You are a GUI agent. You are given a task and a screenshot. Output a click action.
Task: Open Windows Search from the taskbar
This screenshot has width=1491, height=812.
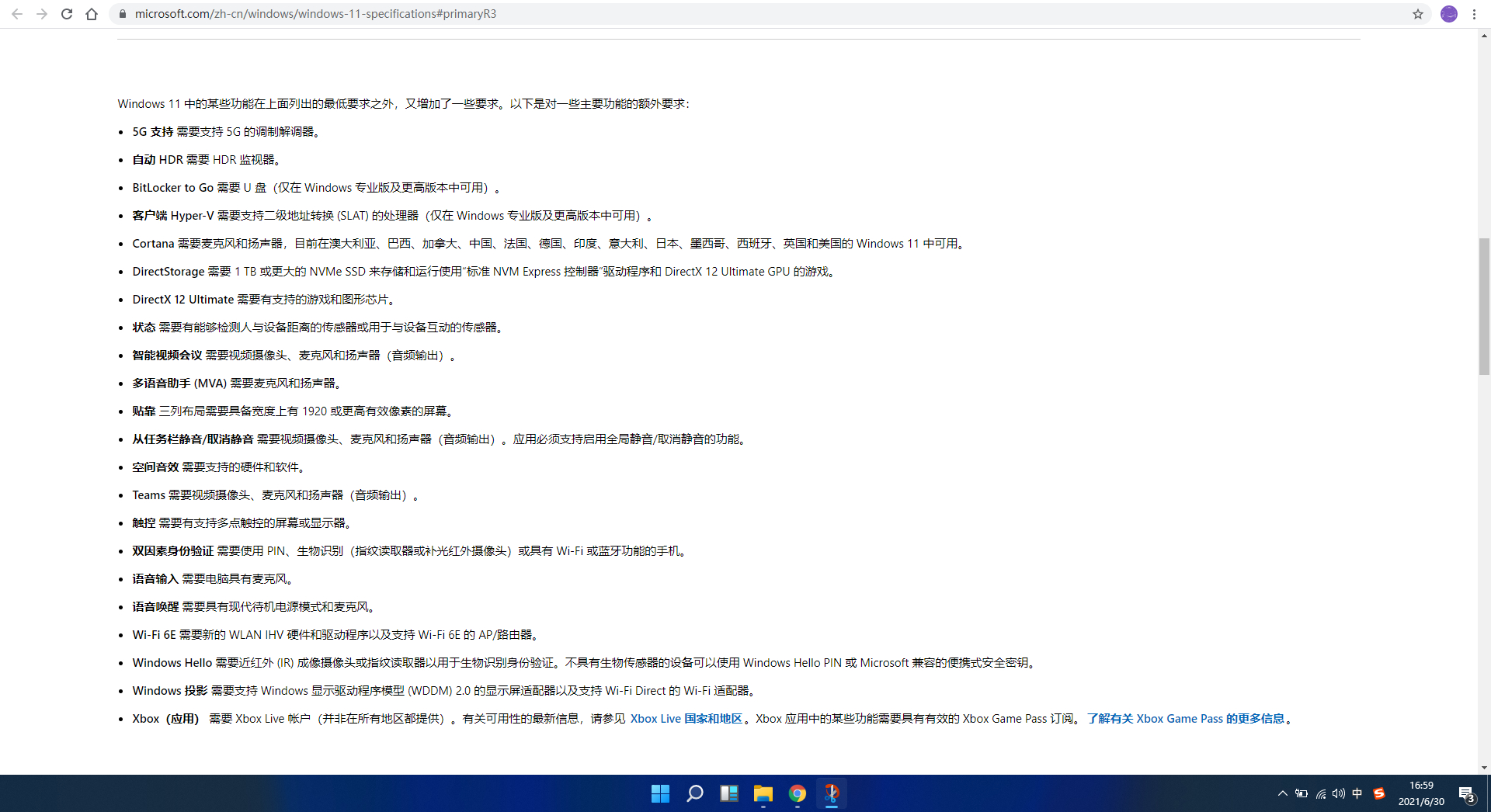(694, 793)
